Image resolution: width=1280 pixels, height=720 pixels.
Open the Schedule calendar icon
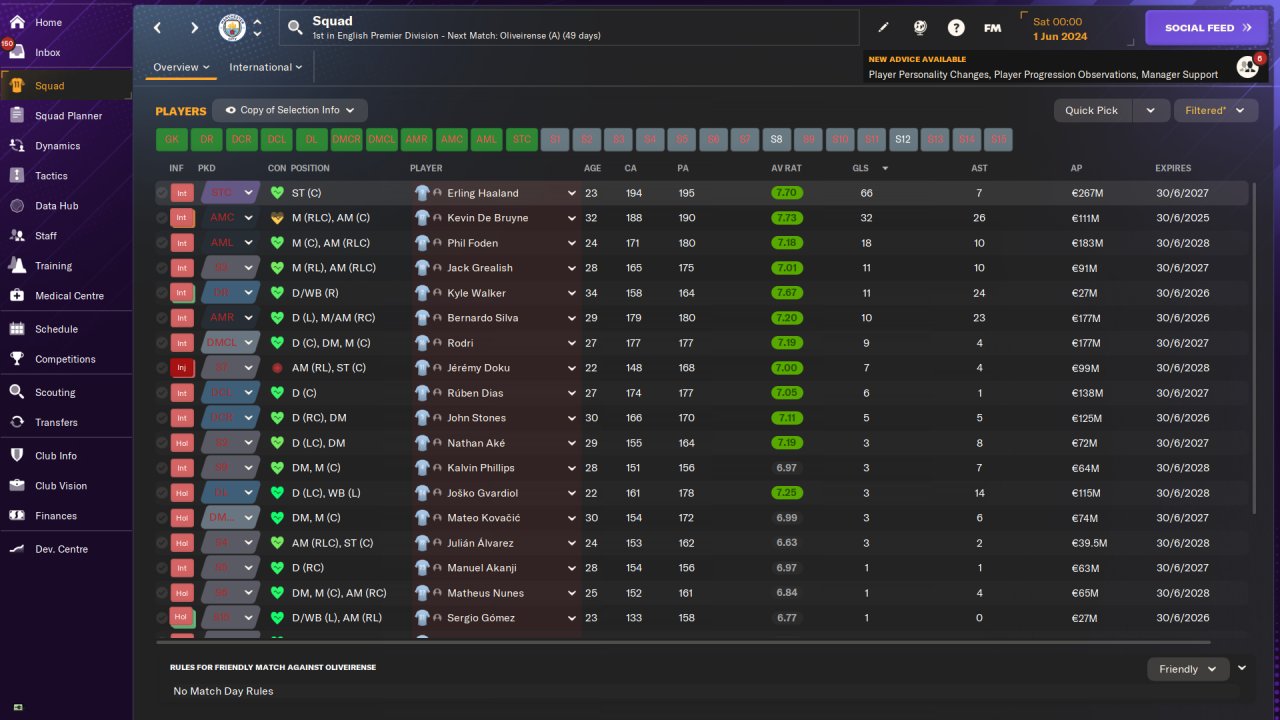17,329
